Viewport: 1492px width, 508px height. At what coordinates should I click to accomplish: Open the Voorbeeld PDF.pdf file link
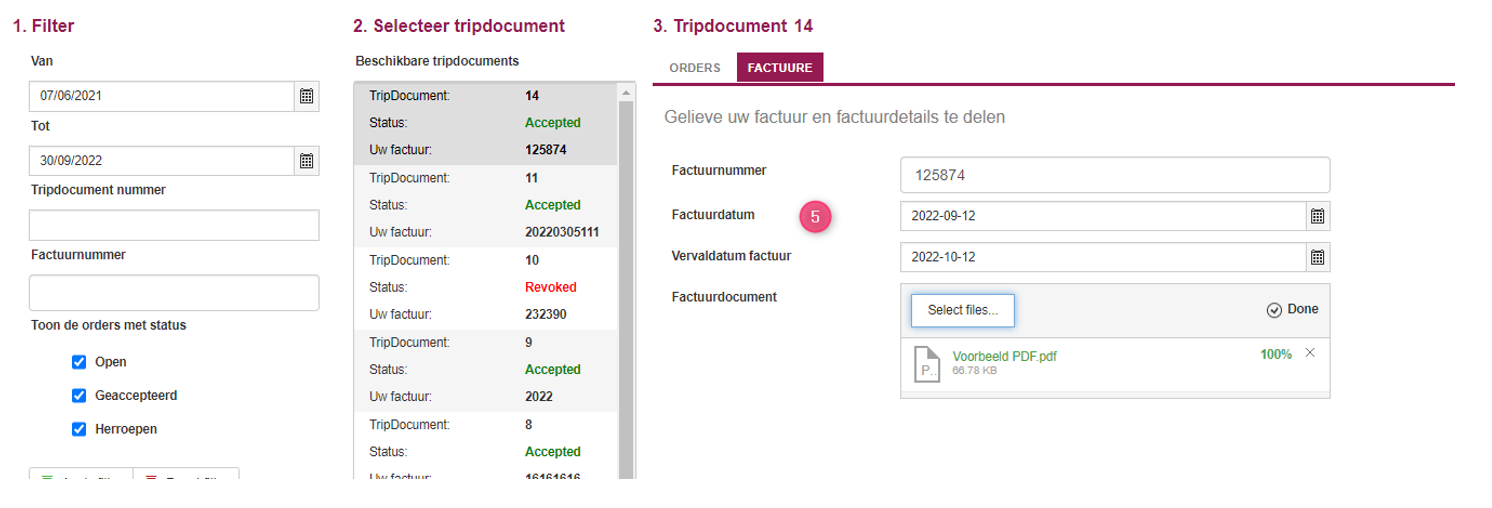click(1005, 356)
